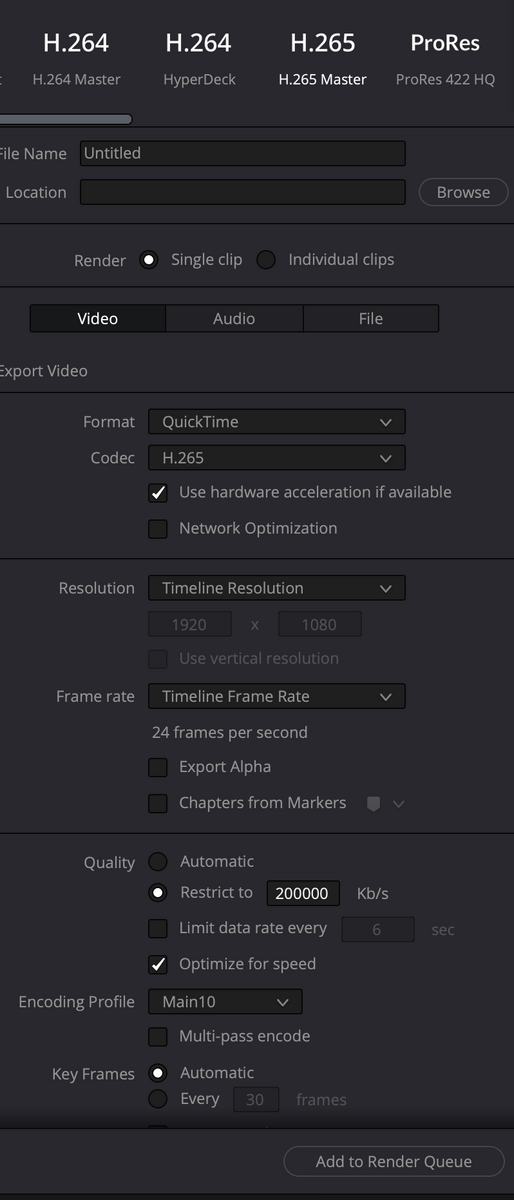This screenshot has height=1200, width=514.
Task: Choose Automatic quality radio button
Action: (x=158, y=862)
